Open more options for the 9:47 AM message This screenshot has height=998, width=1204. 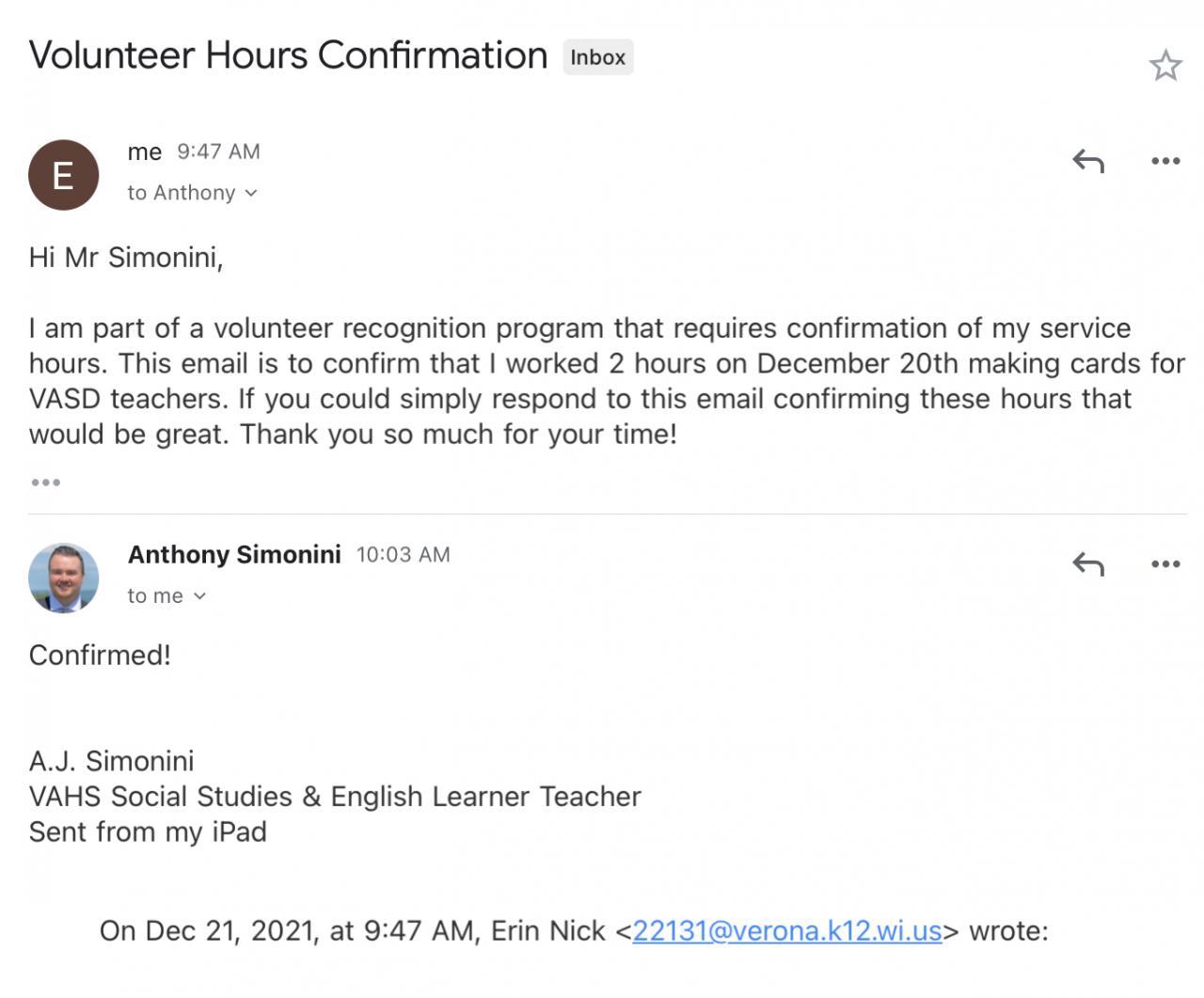1165,161
